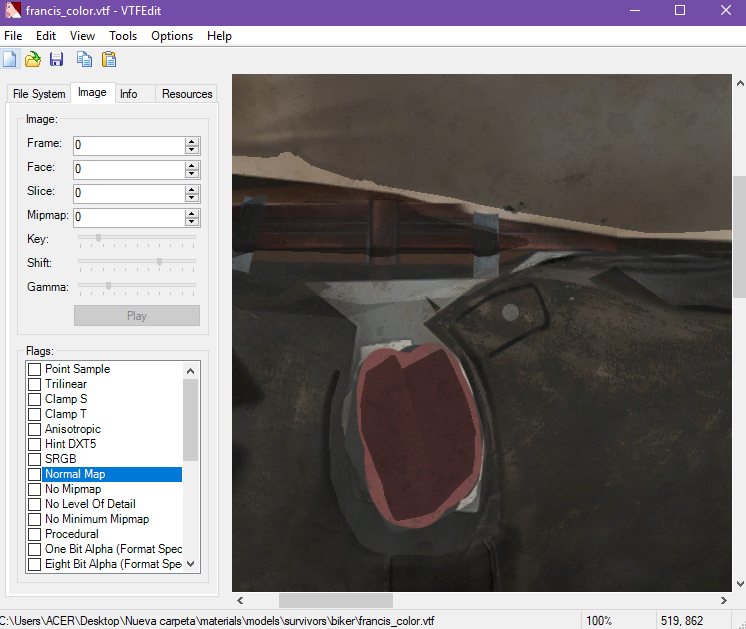Click the Slice value input field
Viewport: 746px width, 629px height.
128,193
